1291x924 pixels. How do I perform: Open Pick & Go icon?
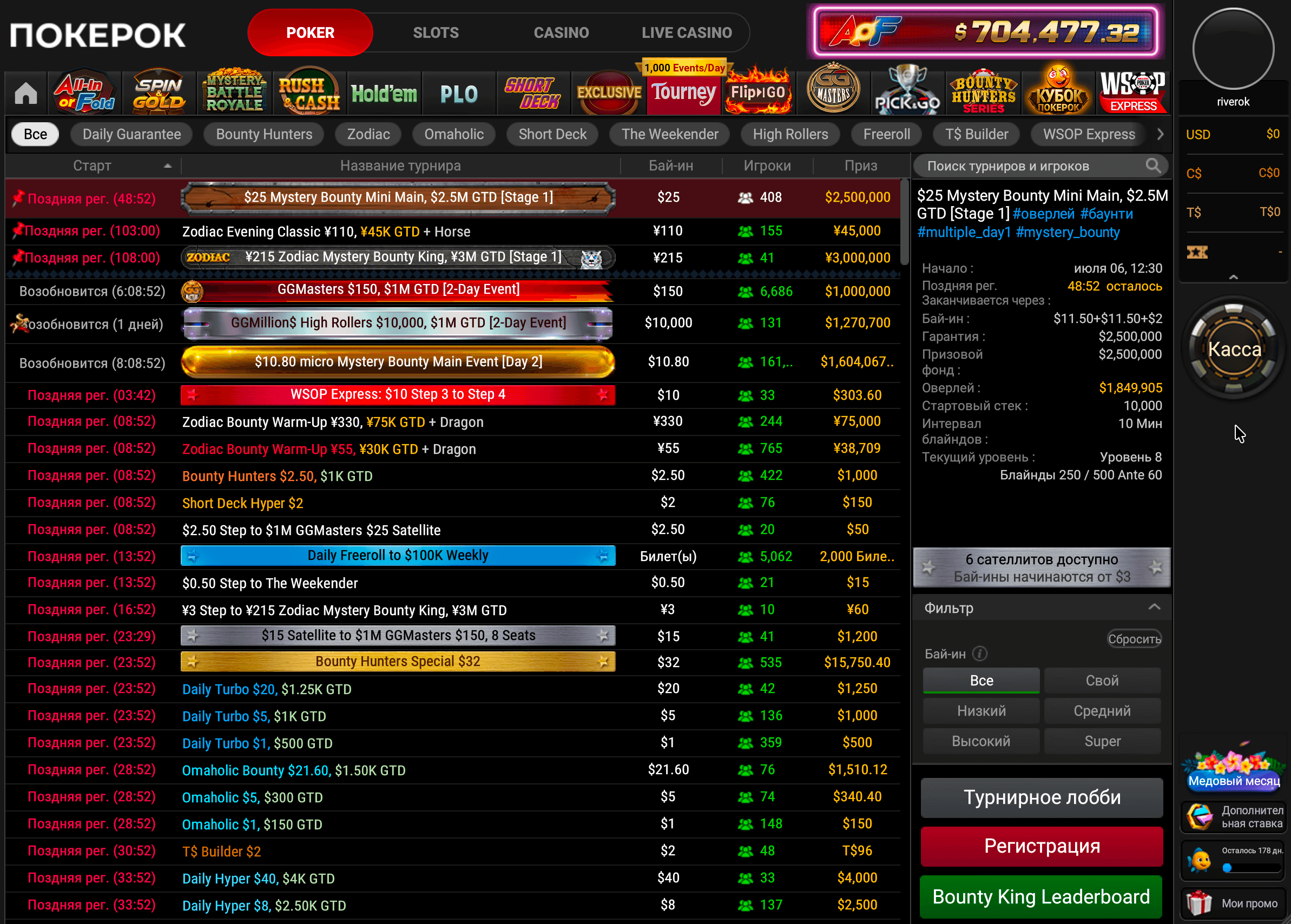(907, 91)
